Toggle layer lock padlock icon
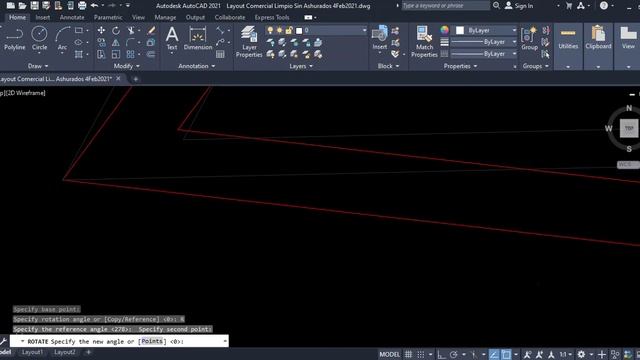Screen dimensions: 640x360 (x=289, y=30)
